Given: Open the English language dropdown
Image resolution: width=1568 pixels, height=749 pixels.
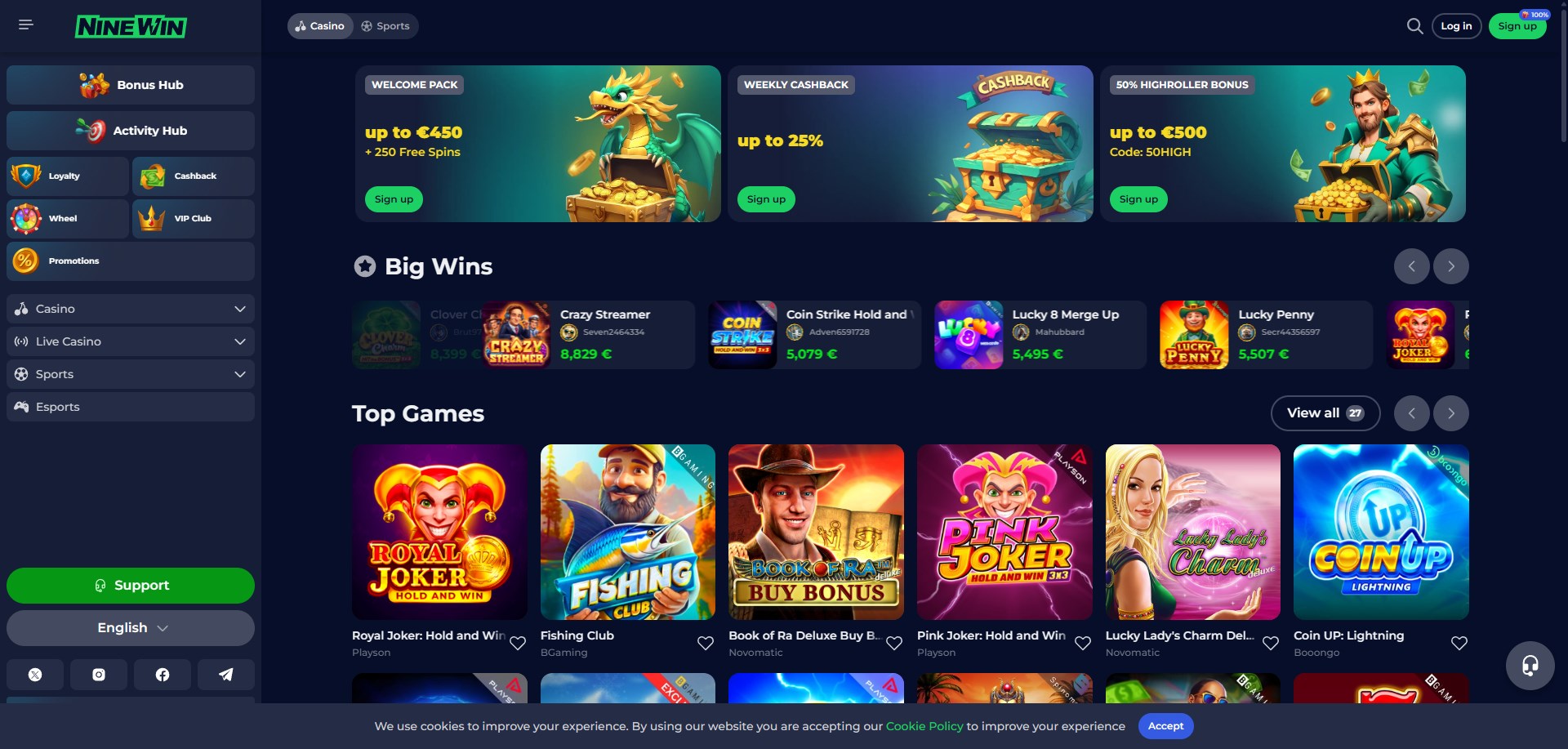Looking at the screenshot, I should [x=131, y=628].
